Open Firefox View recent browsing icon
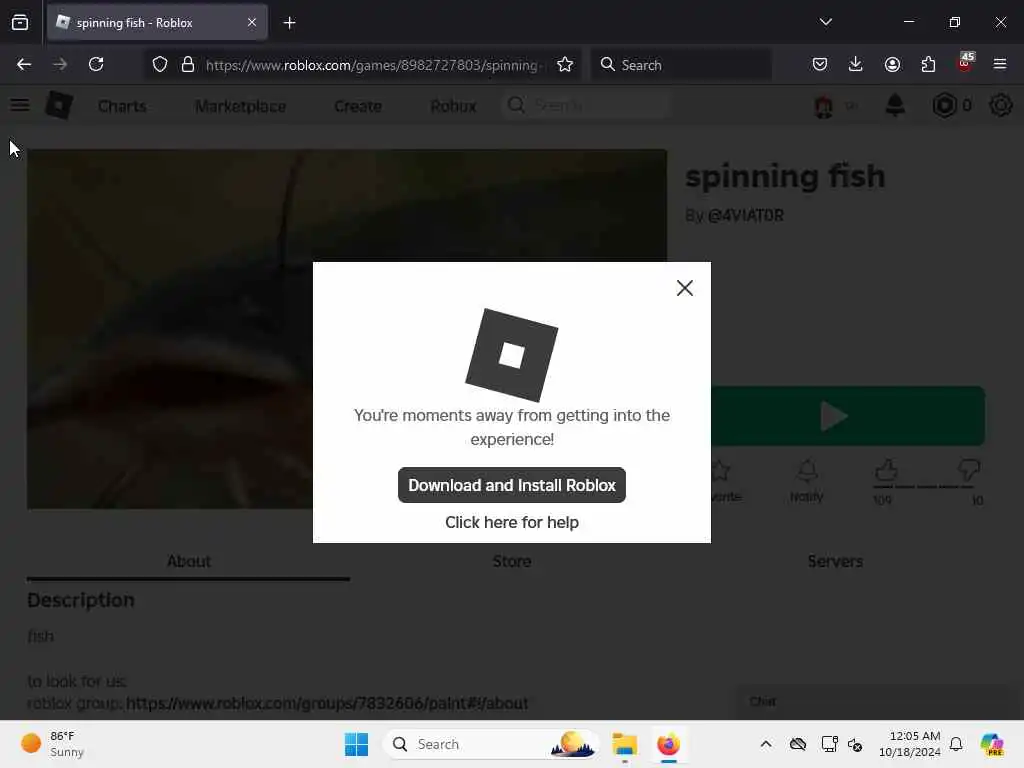The width and height of the screenshot is (1024, 768). pyautogui.click(x=20, y=22)
